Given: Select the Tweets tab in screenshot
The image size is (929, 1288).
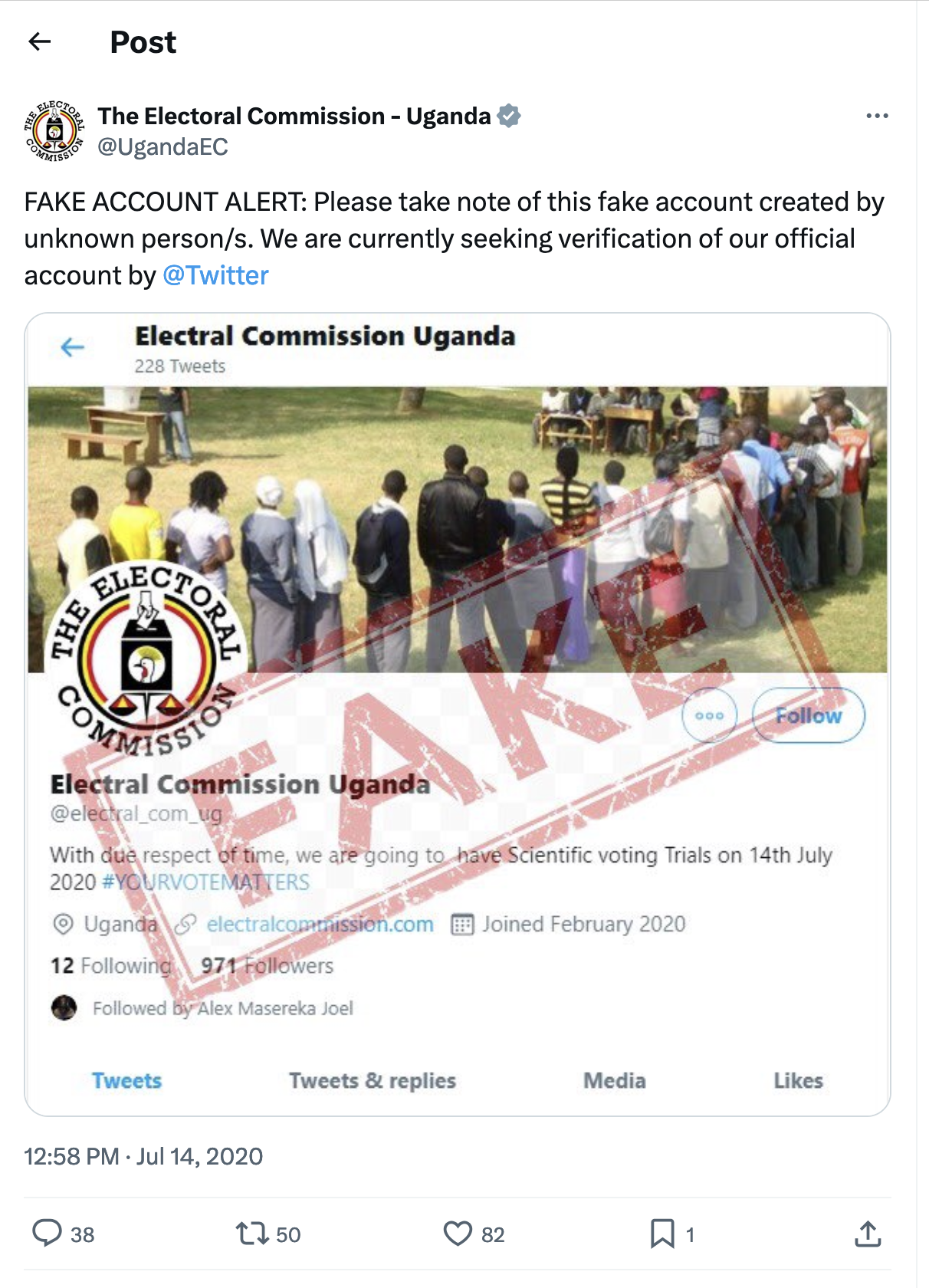Looking at the screenshot, I should (127, 1080).
